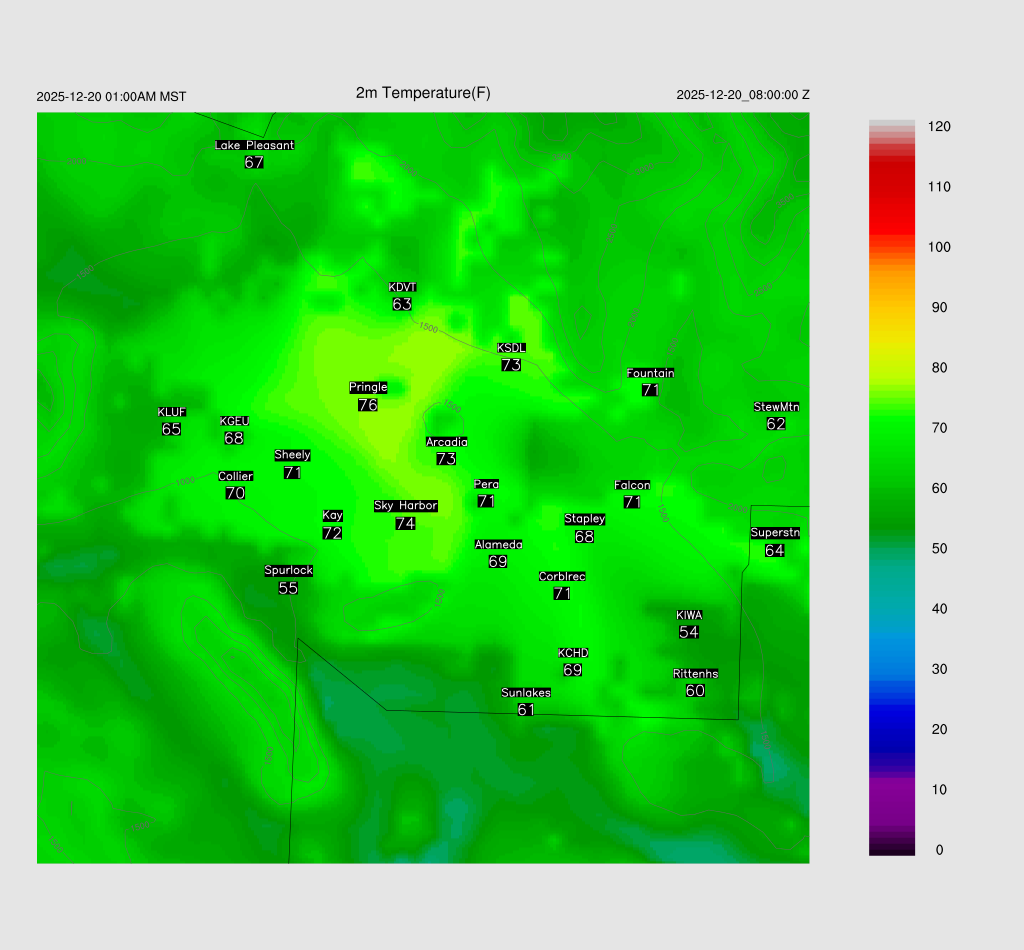Click the Sky Harbor station label
The height and width of the screenshot is (950, 1024).
click(x=405, y=506)
